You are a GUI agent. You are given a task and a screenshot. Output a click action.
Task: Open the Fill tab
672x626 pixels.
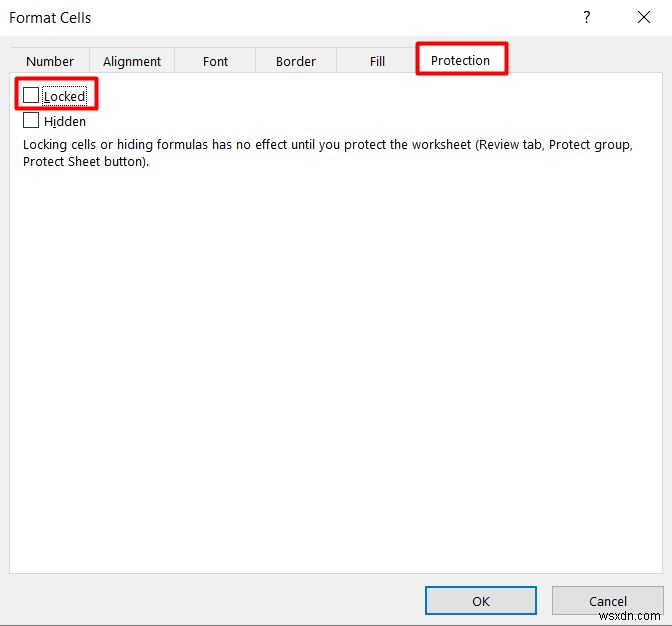[377, 61]
